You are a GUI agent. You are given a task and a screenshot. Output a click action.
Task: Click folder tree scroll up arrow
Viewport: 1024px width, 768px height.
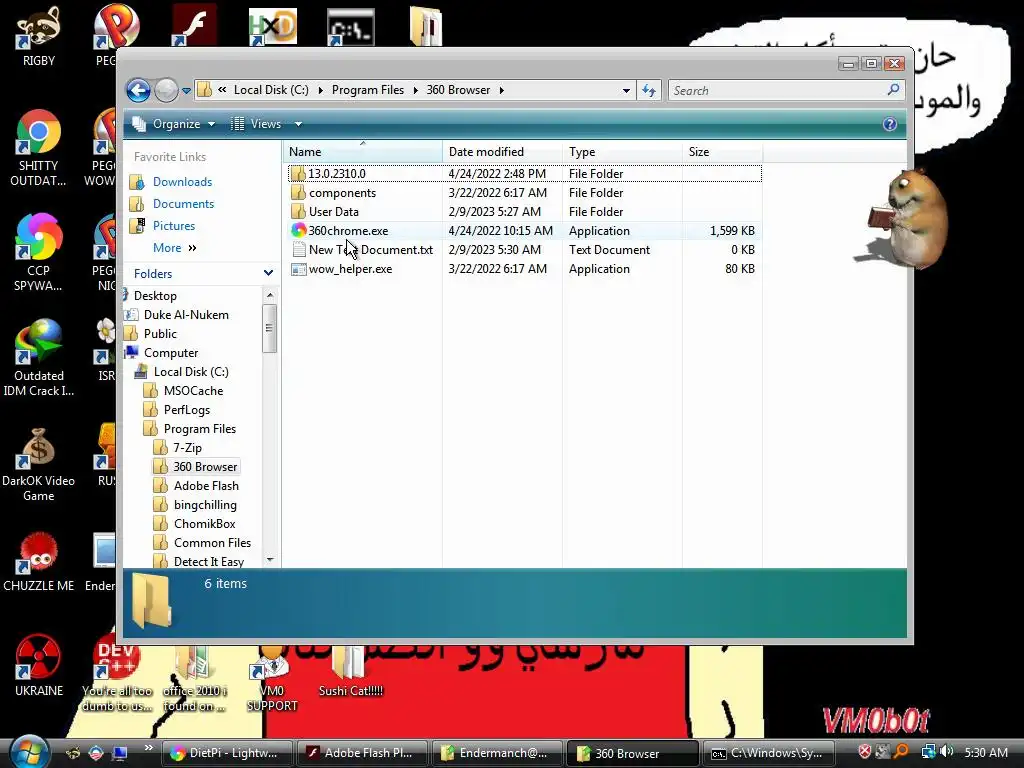click(270, 296)
